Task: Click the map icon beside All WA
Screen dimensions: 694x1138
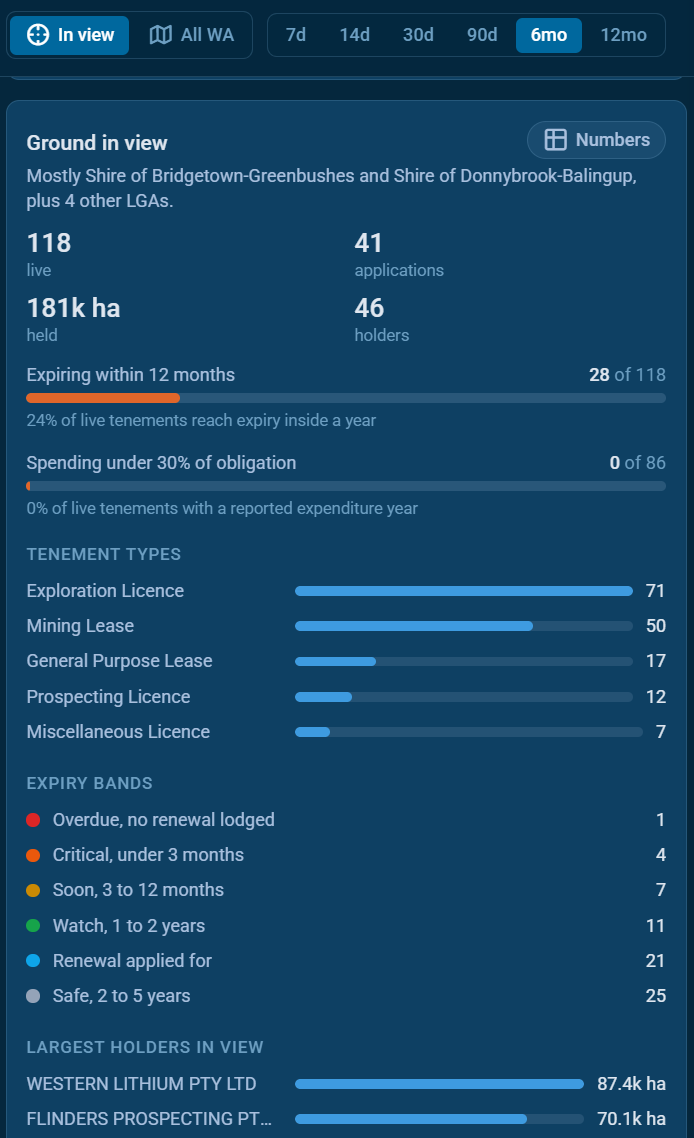Action: point(160,35)
